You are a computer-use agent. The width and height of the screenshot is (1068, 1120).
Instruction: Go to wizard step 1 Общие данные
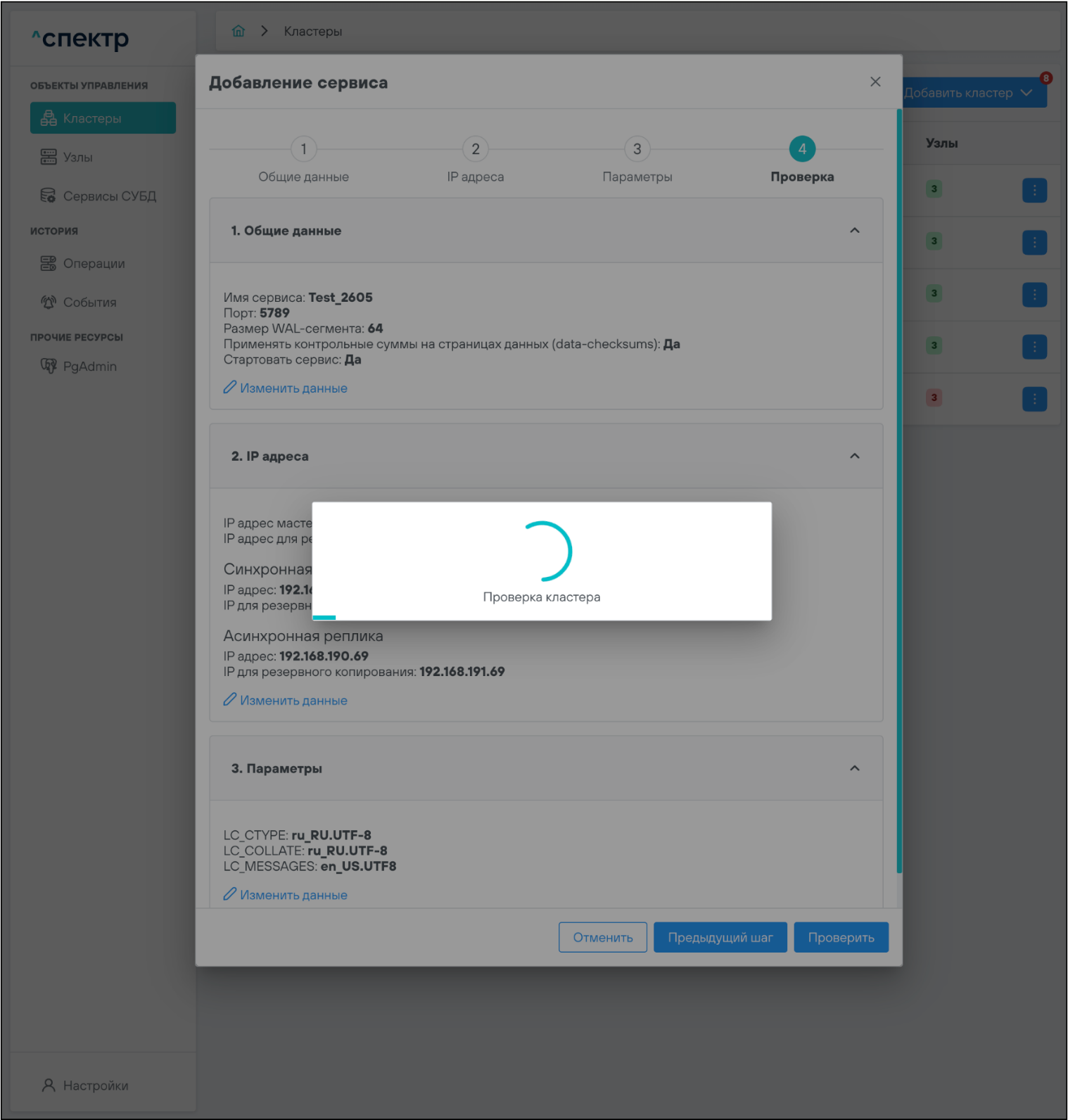(303, 149)
